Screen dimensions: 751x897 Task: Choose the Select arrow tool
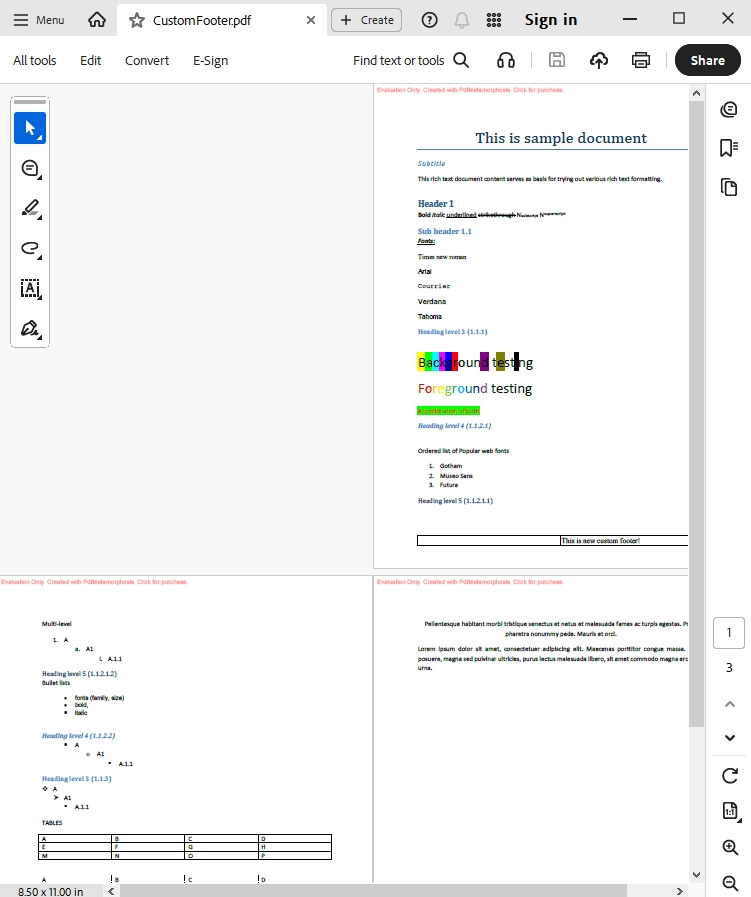[x=30, y=128]
